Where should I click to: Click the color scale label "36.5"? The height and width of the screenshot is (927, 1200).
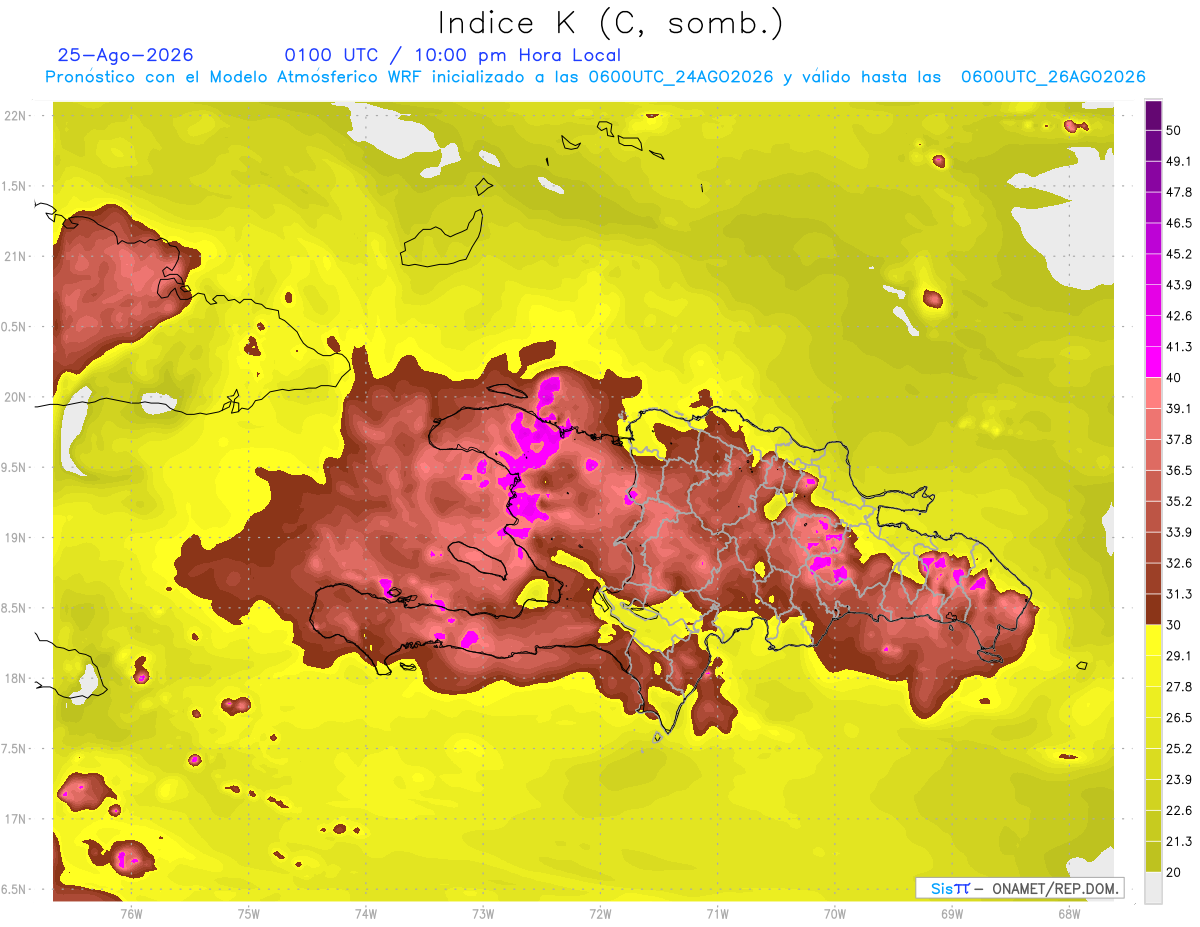[x=1179, y=470]
